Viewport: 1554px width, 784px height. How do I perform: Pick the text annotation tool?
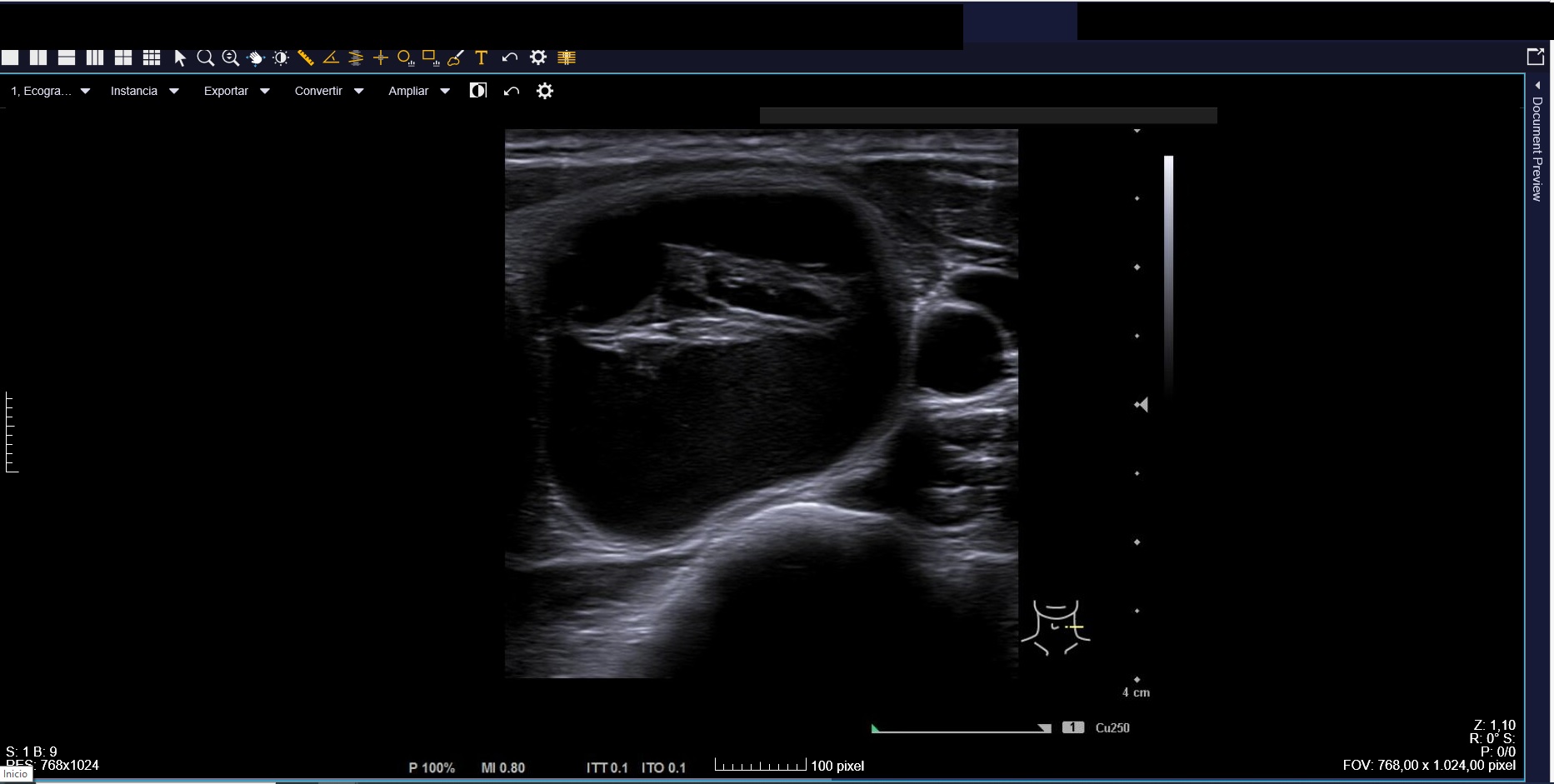[x=481, y=57]
